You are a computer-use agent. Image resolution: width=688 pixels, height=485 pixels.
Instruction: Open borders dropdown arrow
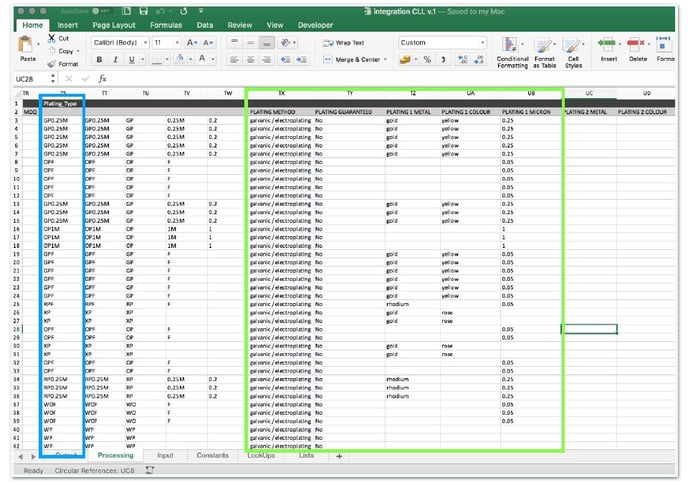[x=167, y=59]
